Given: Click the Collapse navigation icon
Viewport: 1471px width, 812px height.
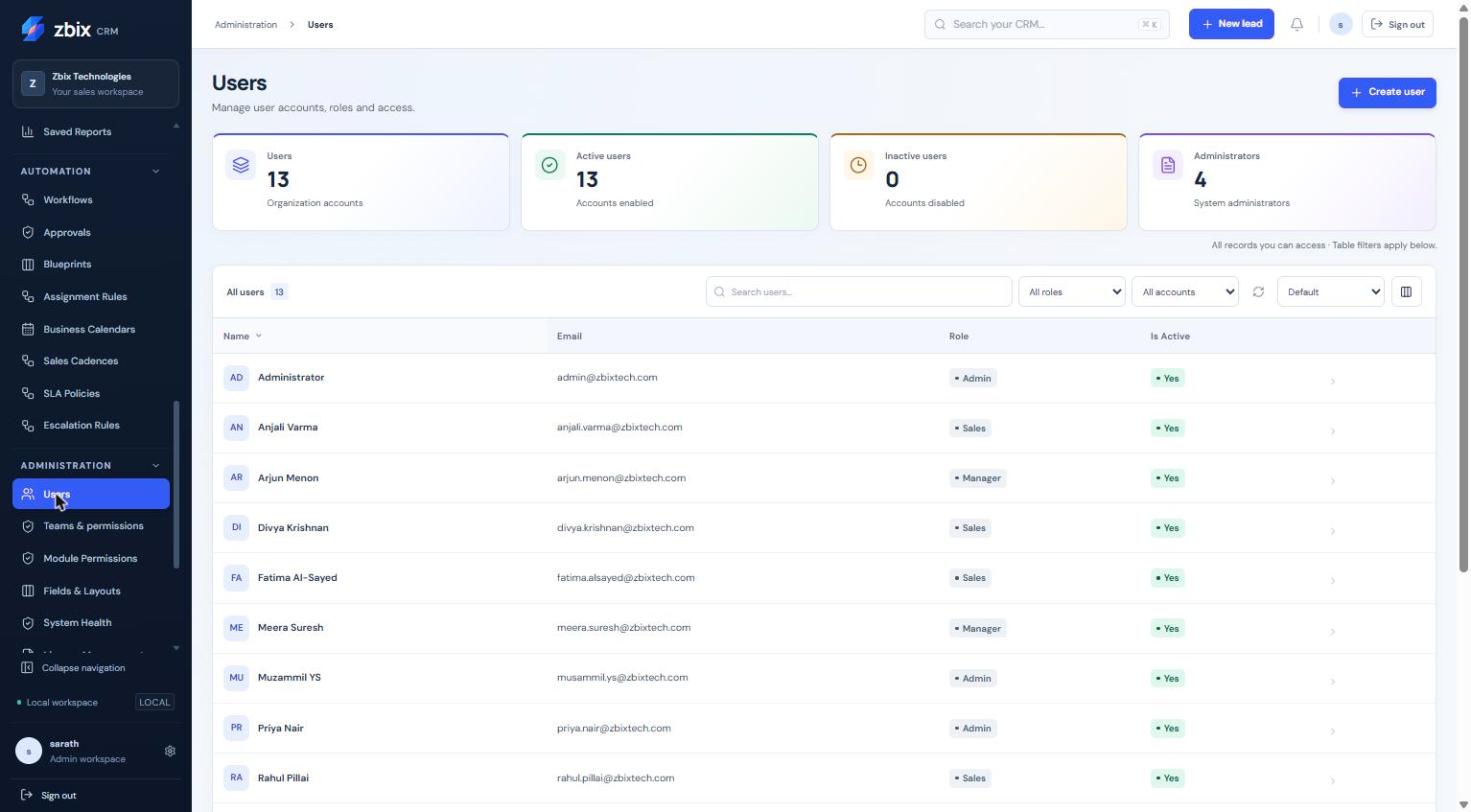Looking at the screenshot, I should [27, 668].
